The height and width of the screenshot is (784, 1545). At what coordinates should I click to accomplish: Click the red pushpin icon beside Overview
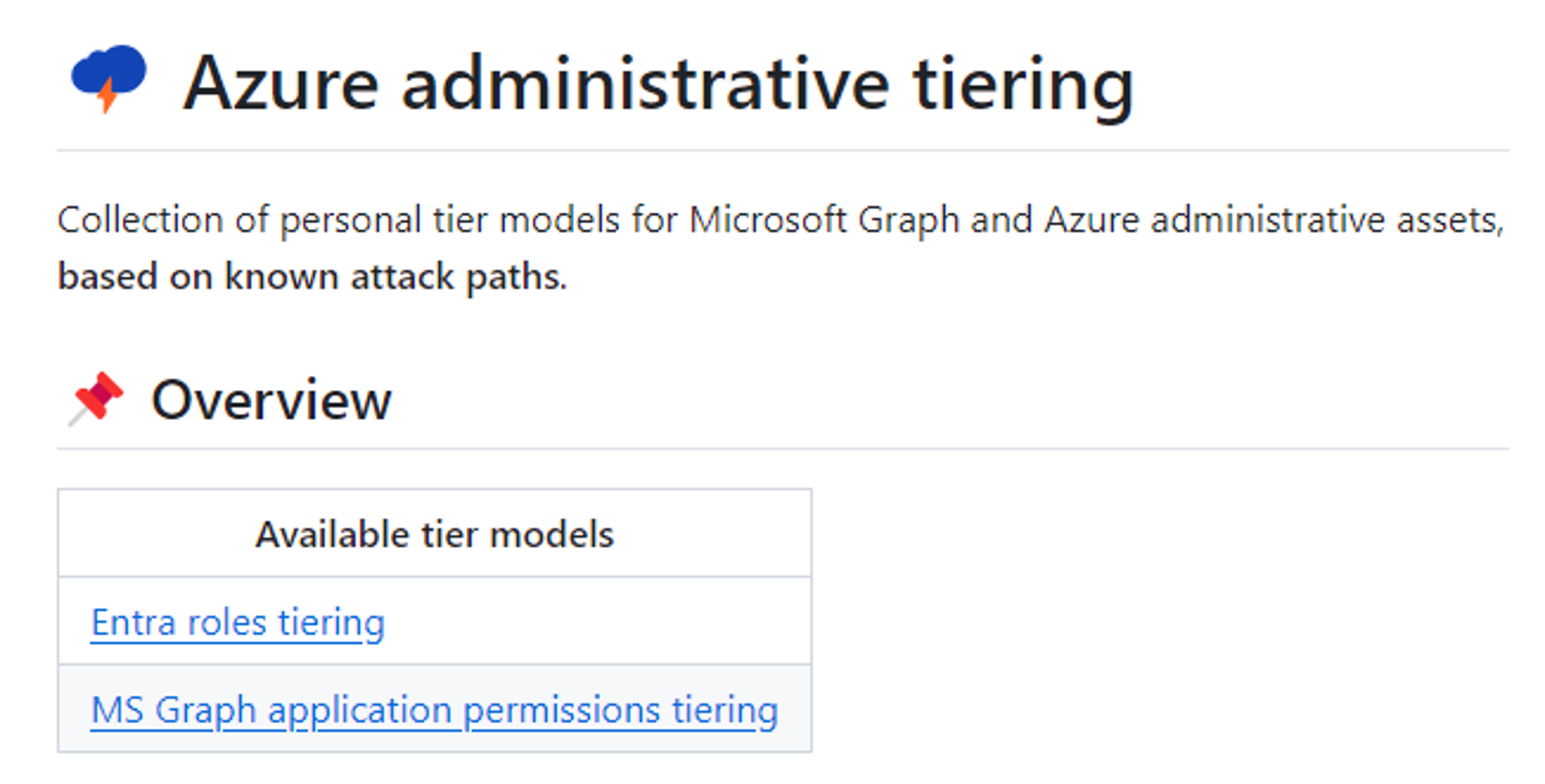click(97, 398)
